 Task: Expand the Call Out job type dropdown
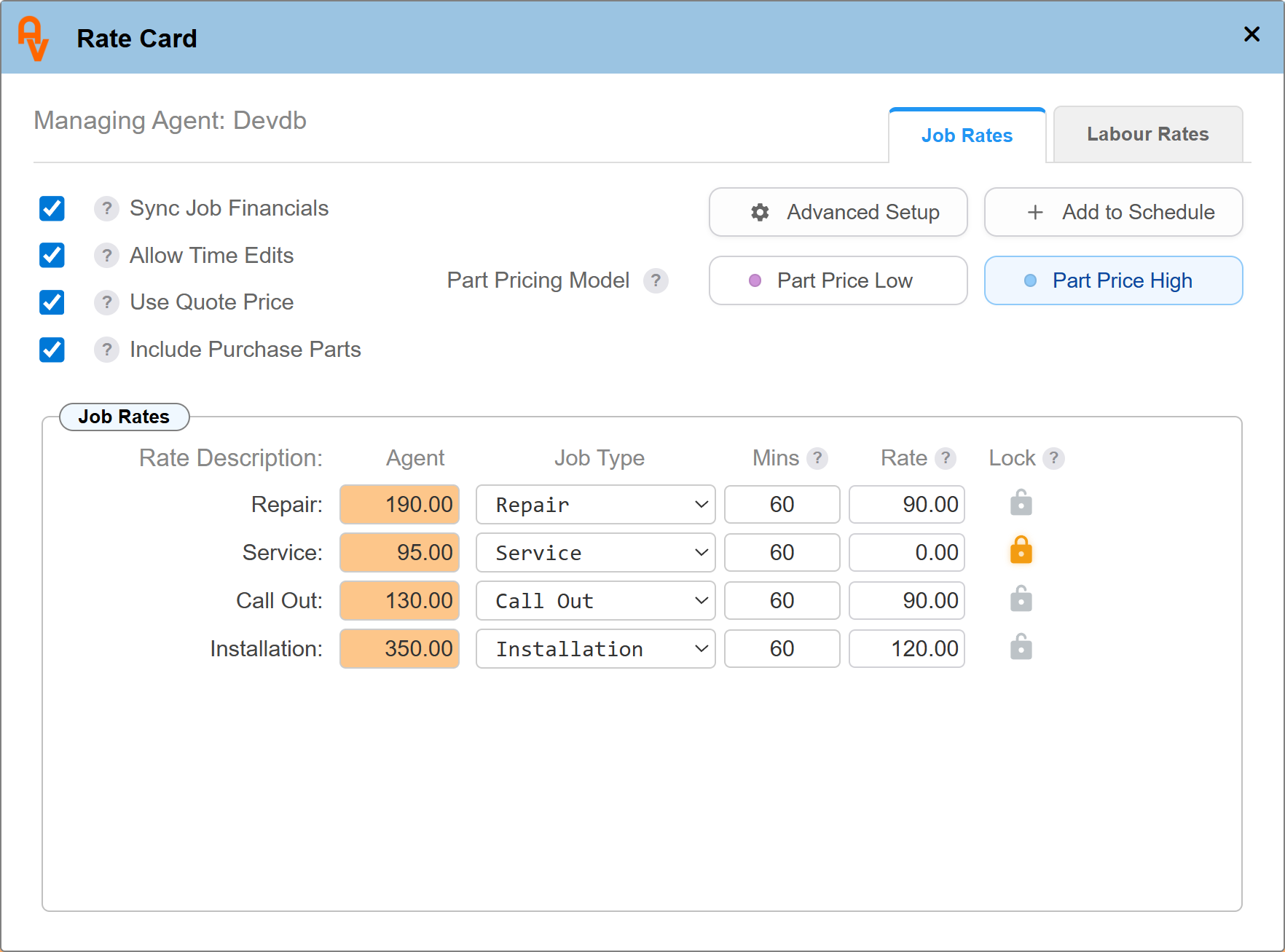click(x=595, y=601)
